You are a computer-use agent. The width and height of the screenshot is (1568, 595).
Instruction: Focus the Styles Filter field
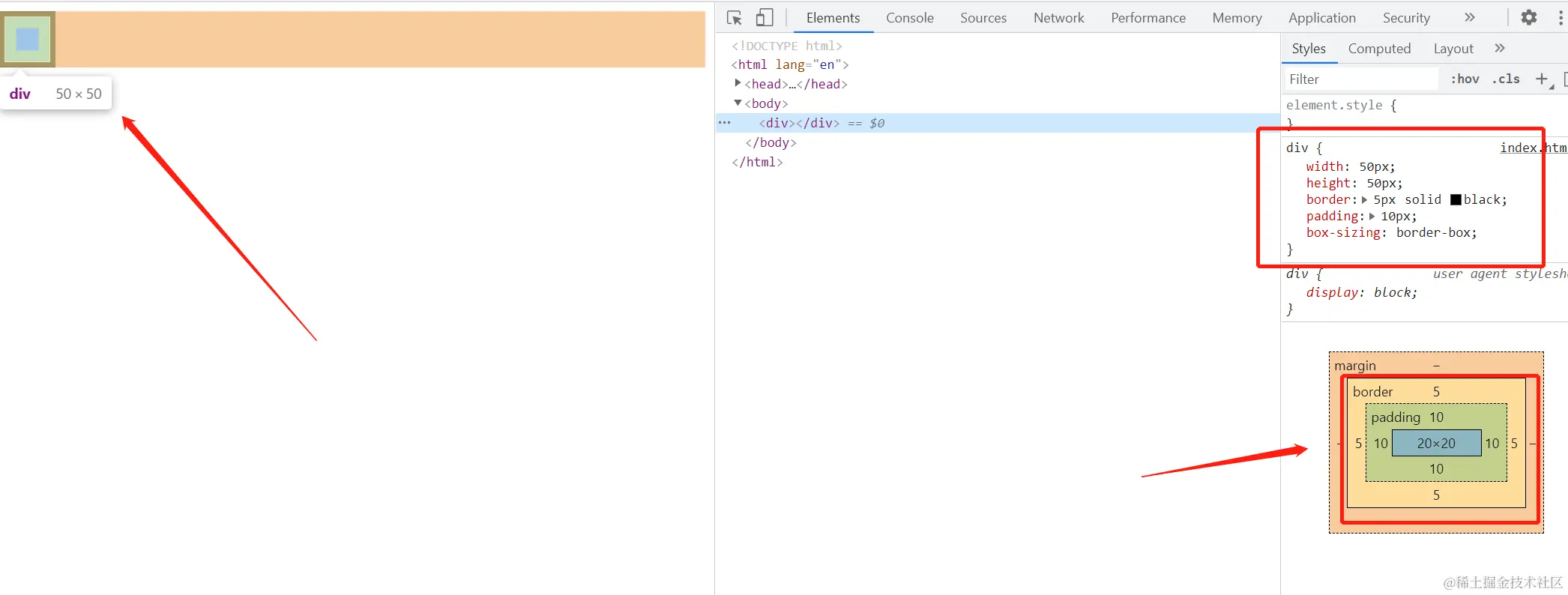pyautogui.click(x=1360, y=79)
